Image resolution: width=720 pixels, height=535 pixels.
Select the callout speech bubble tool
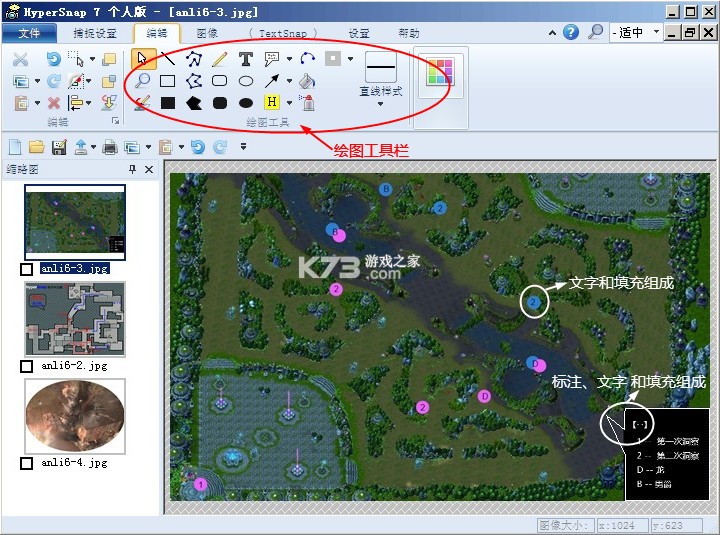click(272, 59)
